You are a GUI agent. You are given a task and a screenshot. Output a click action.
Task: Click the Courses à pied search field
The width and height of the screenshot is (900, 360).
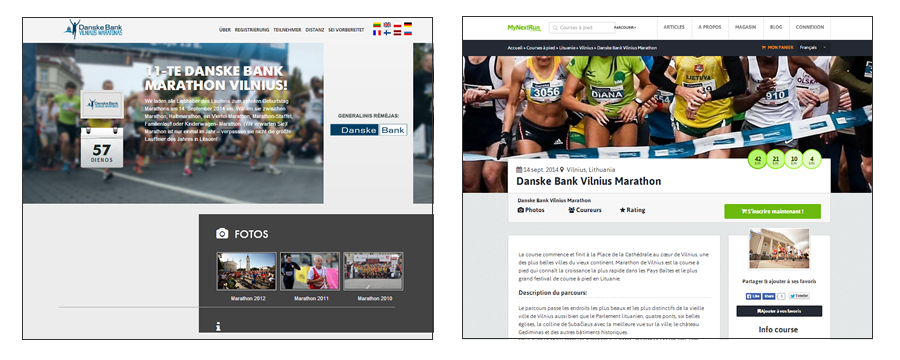pyautogui.click(x=581, y=28)
